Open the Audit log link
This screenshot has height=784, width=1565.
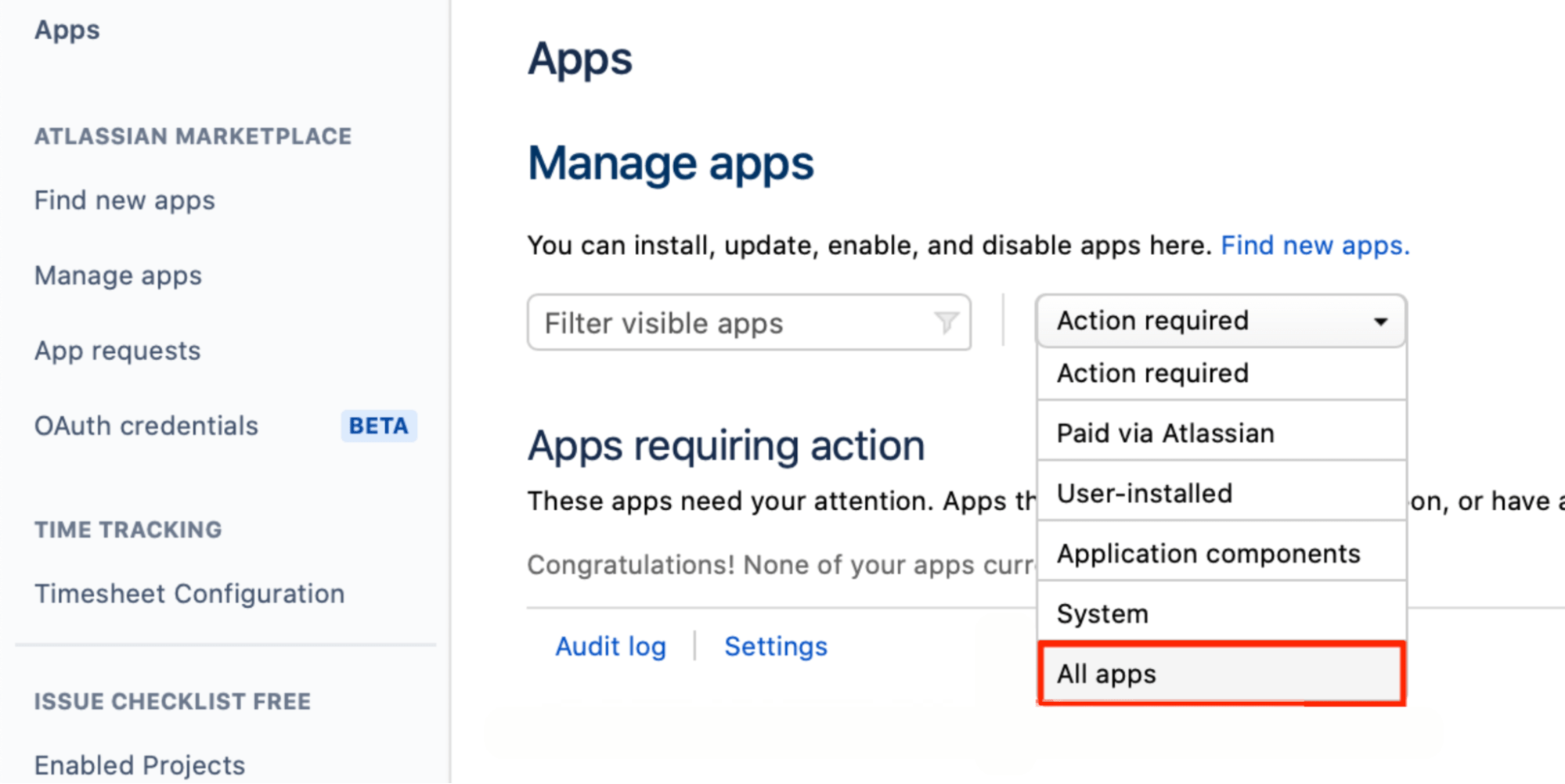611,646
